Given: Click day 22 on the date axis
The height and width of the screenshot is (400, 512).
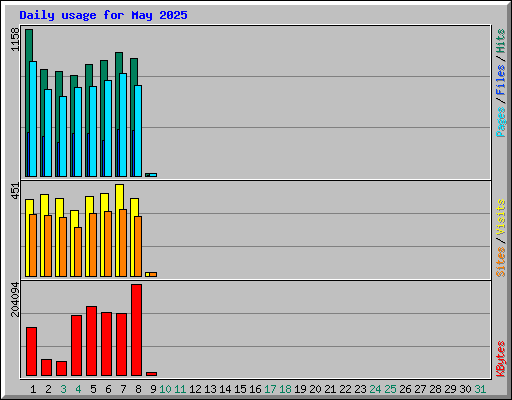Looking at the screenshot, I should click(345, 389).
